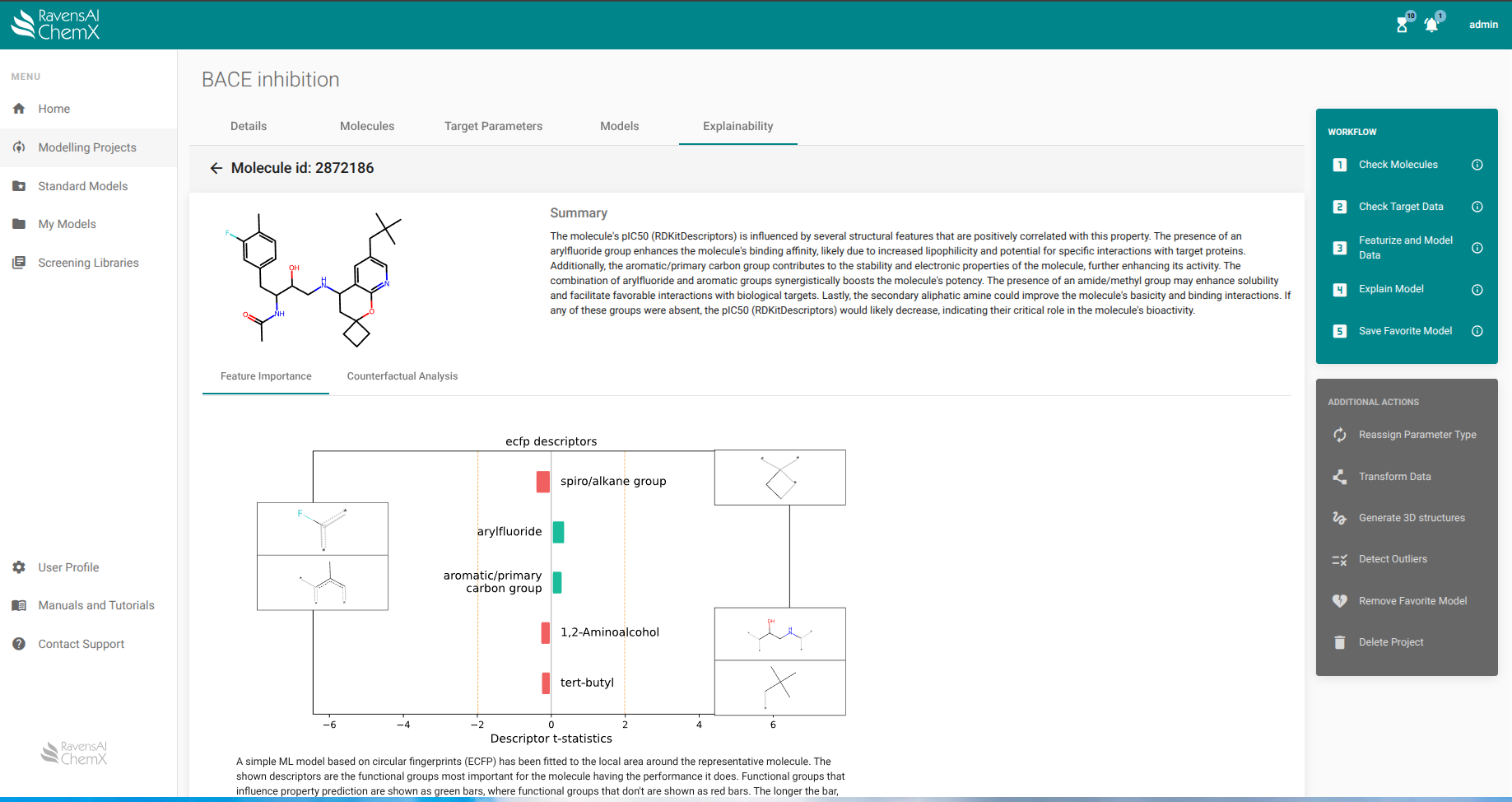
Task: Open Contact Support link
Action: point(81,644)
